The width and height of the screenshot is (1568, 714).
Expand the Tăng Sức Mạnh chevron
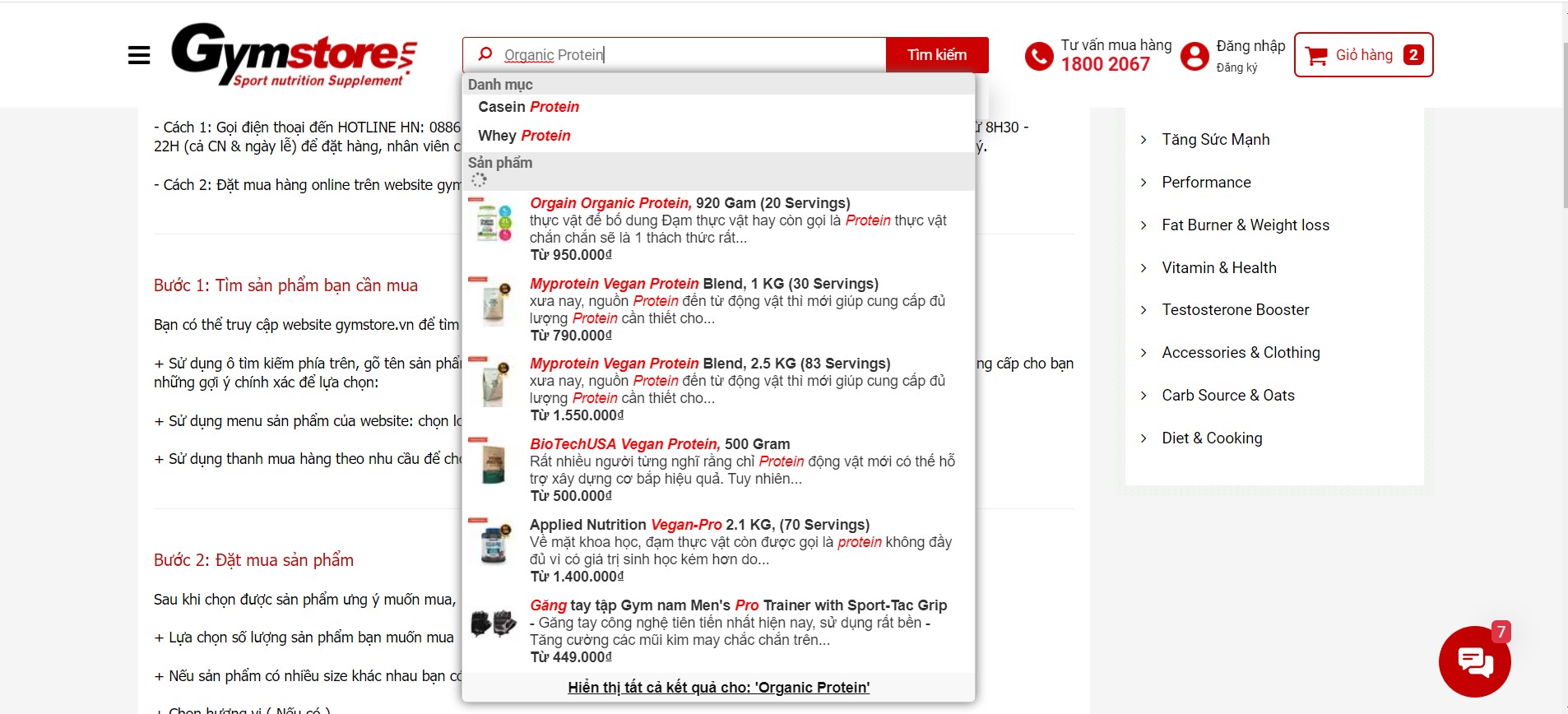1144,140
